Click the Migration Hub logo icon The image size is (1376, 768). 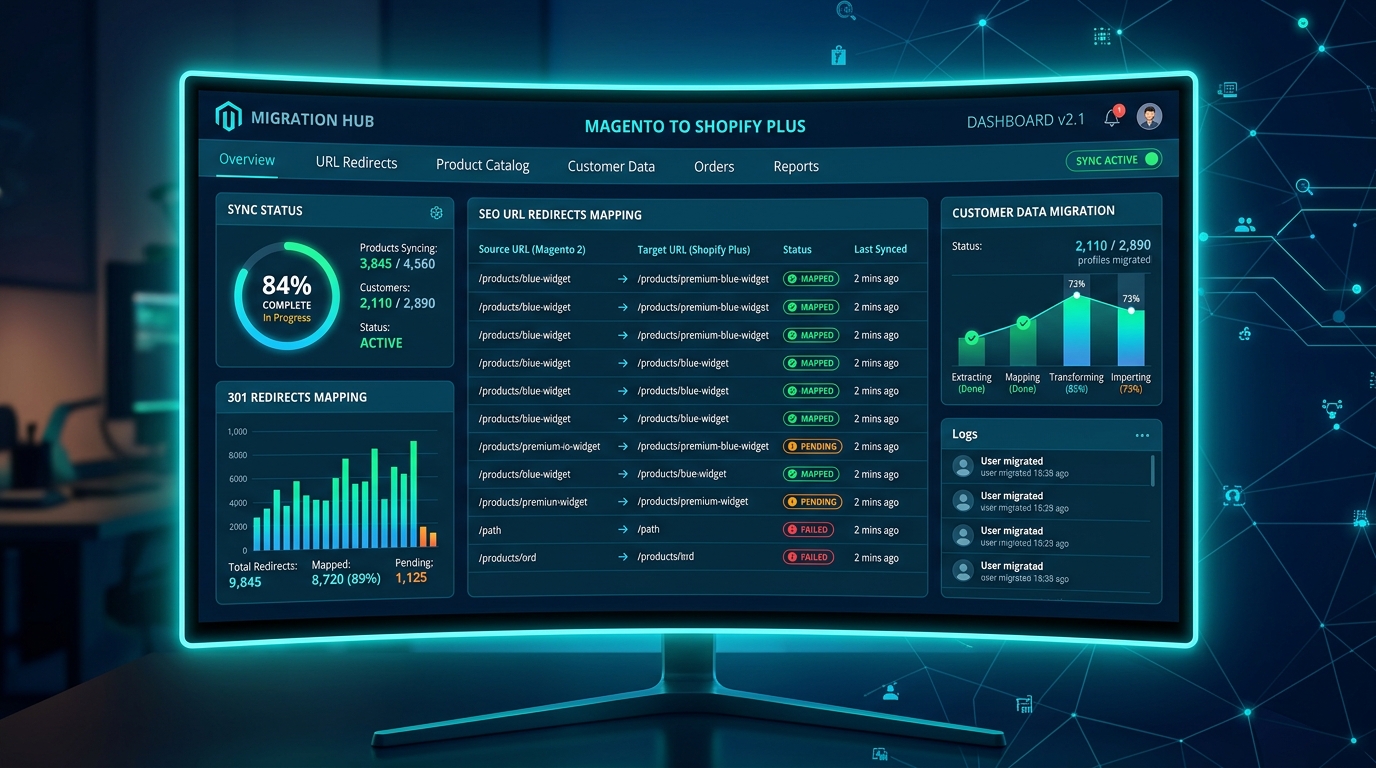click(229, 117)
